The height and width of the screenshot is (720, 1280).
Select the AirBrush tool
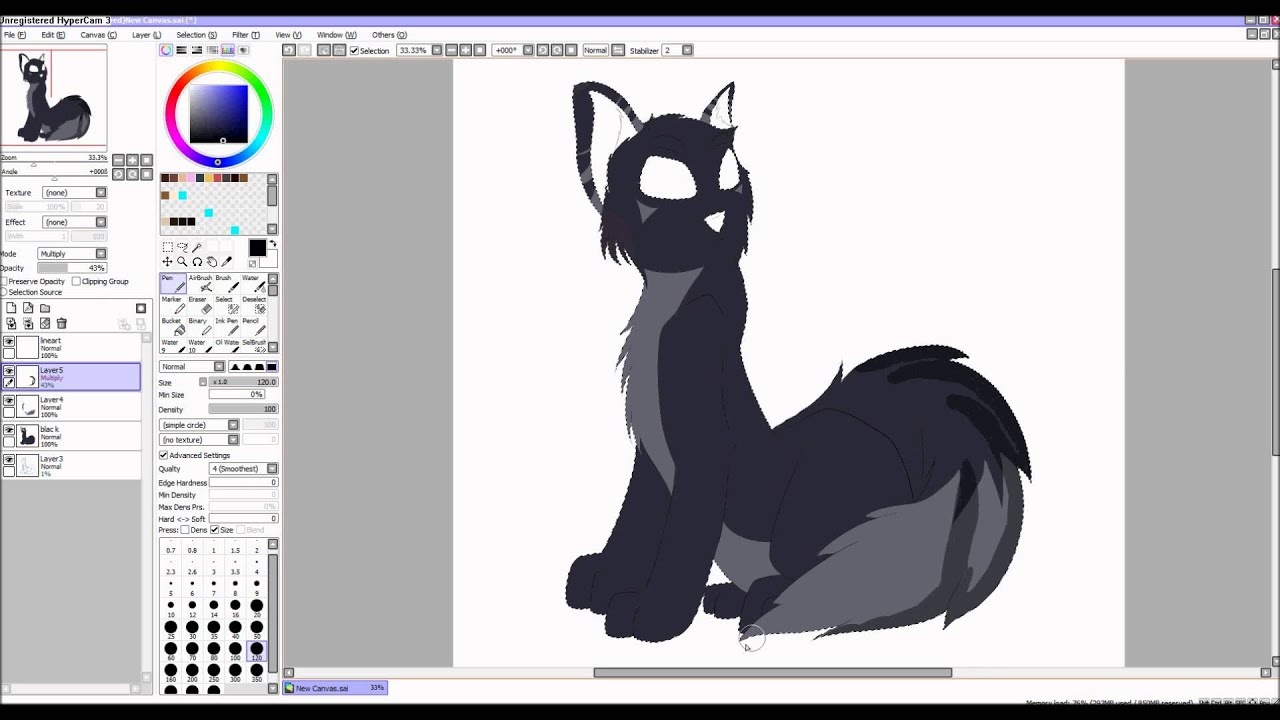point(199,283)
